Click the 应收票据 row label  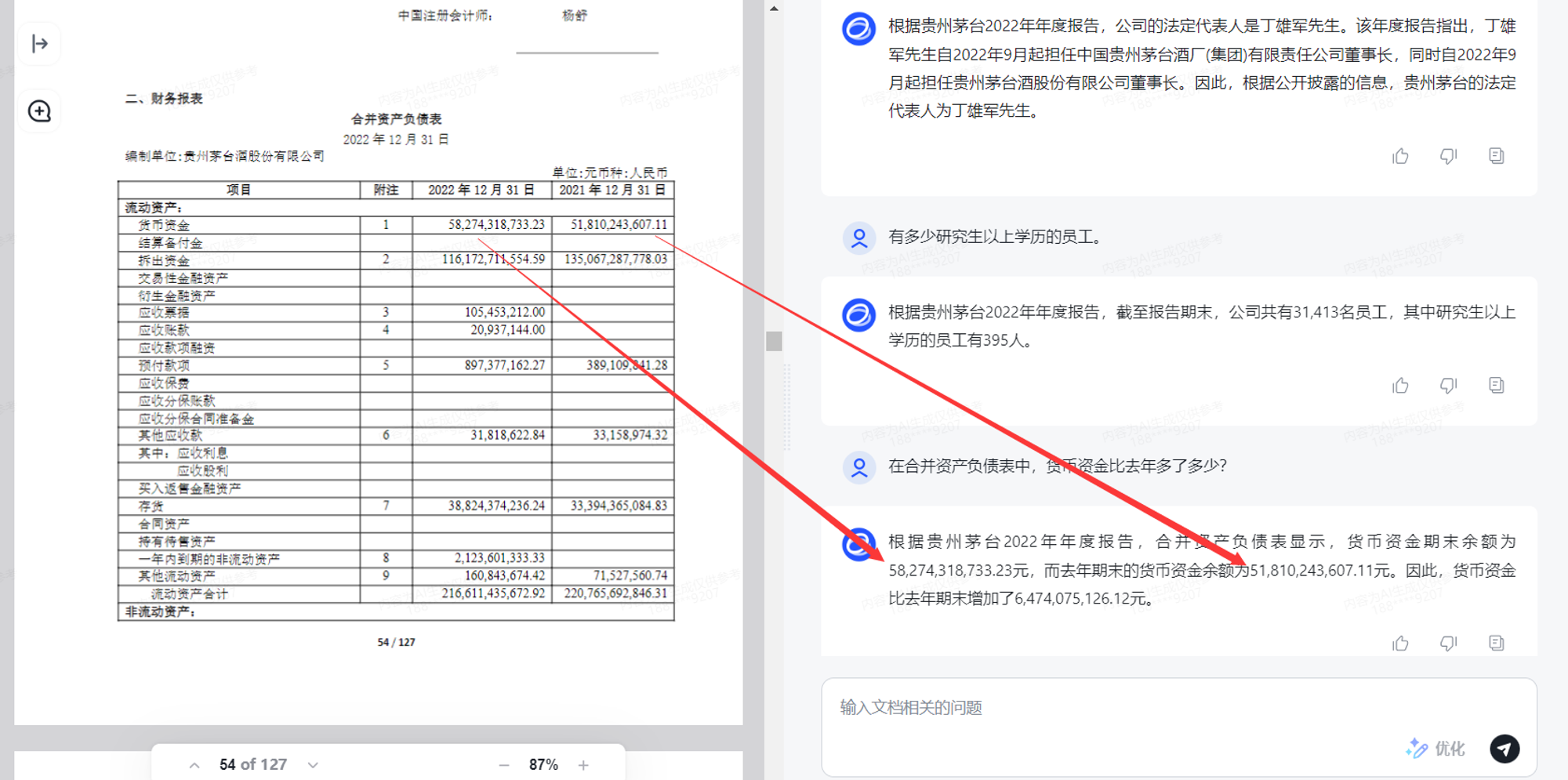pos(164,313)
